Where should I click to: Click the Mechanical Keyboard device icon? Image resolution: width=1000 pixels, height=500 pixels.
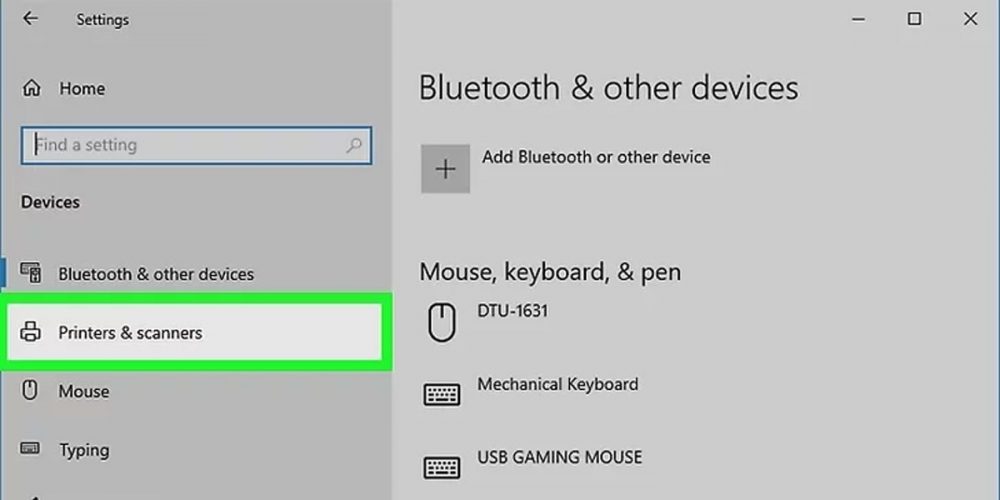441,394
